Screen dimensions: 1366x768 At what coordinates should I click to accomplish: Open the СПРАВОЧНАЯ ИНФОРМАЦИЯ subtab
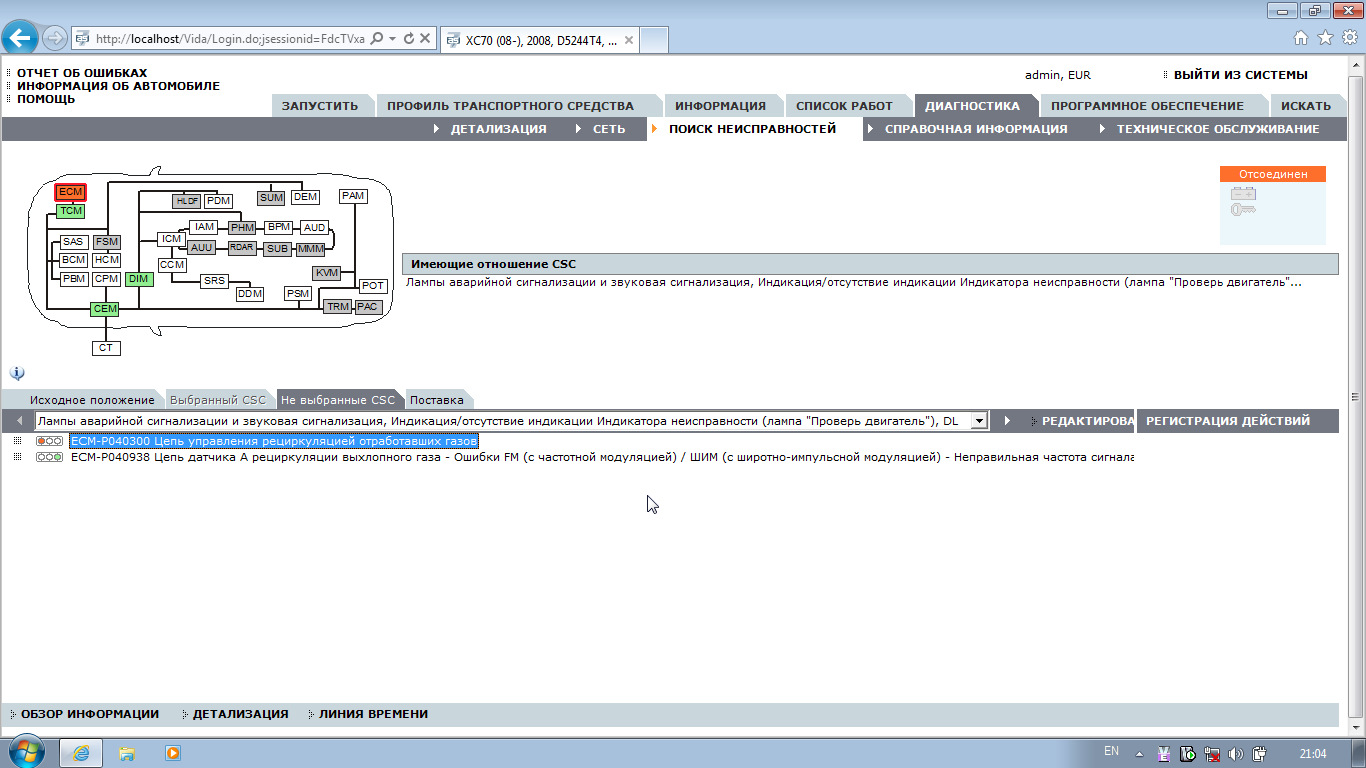tap(976, 129)
